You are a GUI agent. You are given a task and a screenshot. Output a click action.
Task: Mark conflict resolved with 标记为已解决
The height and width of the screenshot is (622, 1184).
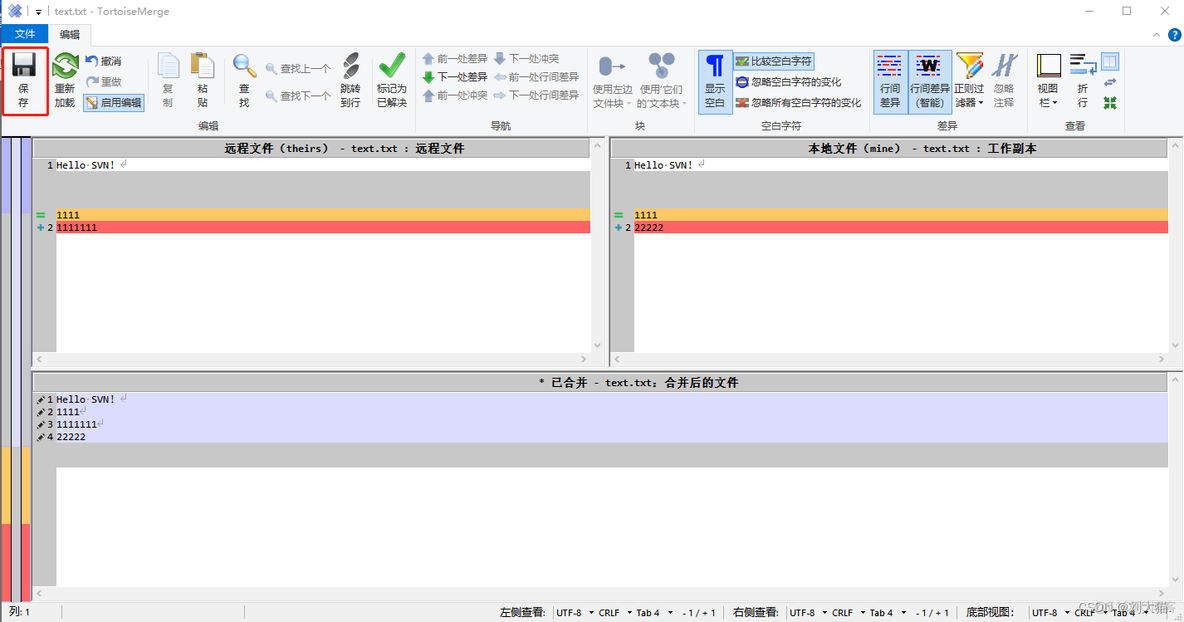[x=392, y=81]
